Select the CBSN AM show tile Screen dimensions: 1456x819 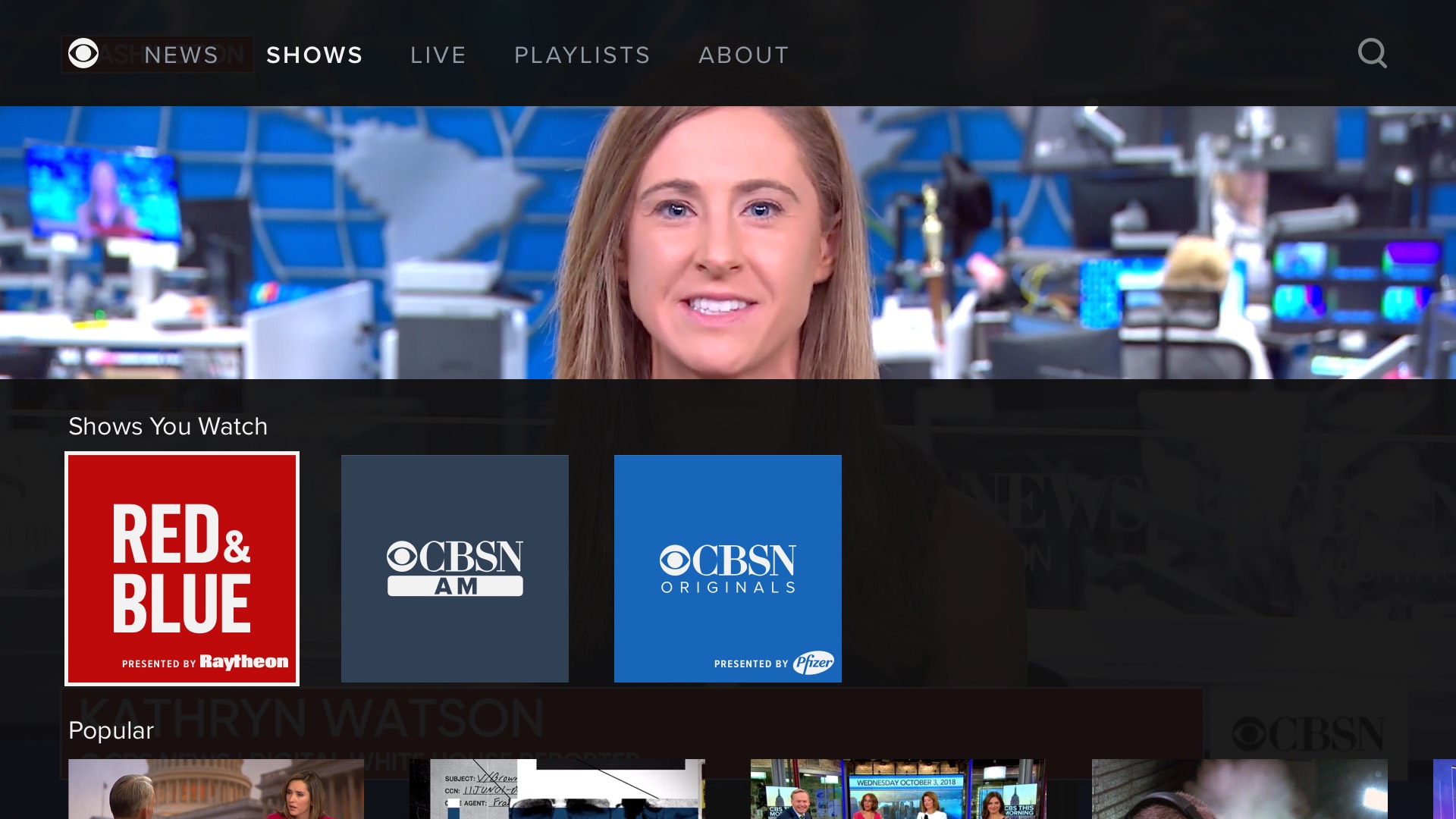[455, 569]
